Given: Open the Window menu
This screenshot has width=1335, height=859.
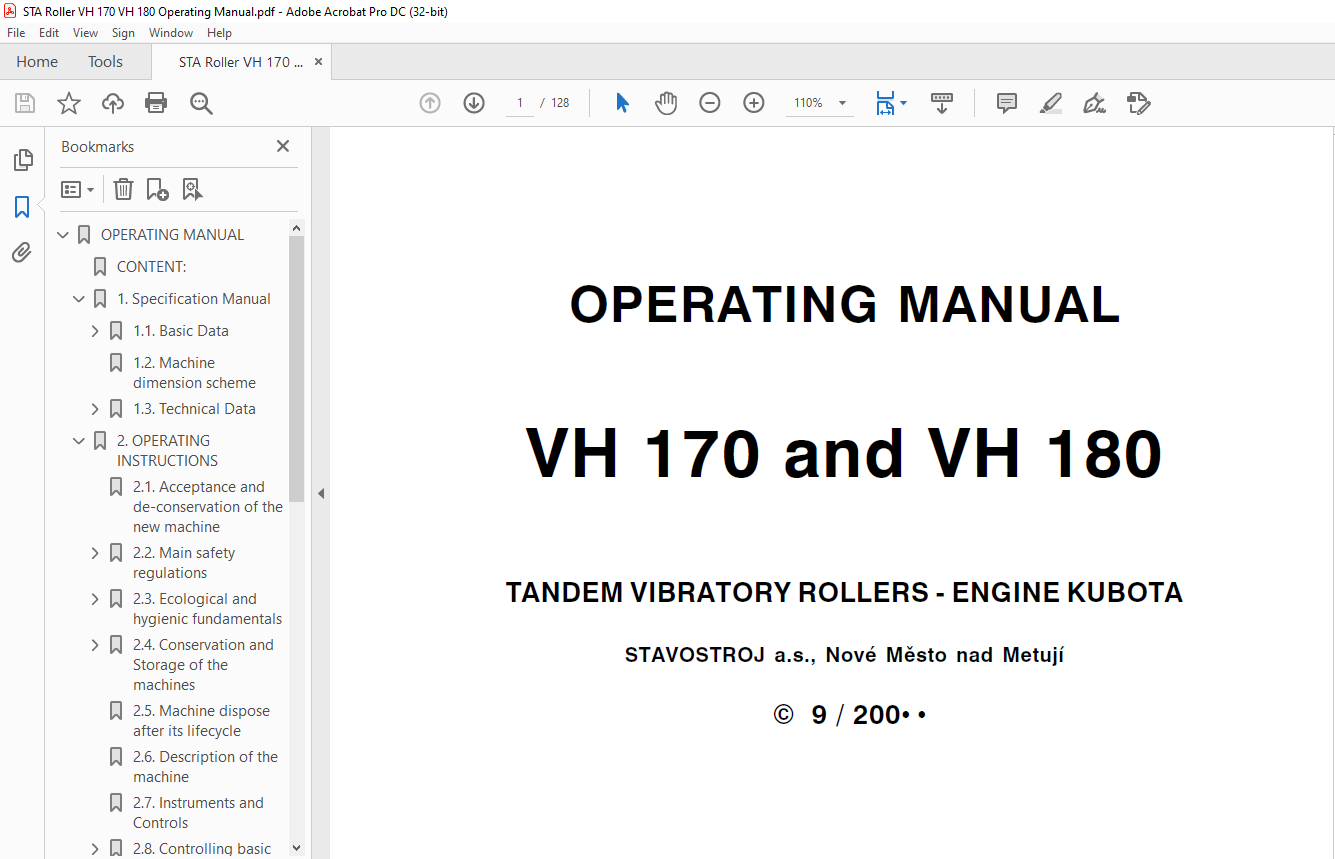Looking at the screenshot, I should [171, 33].
